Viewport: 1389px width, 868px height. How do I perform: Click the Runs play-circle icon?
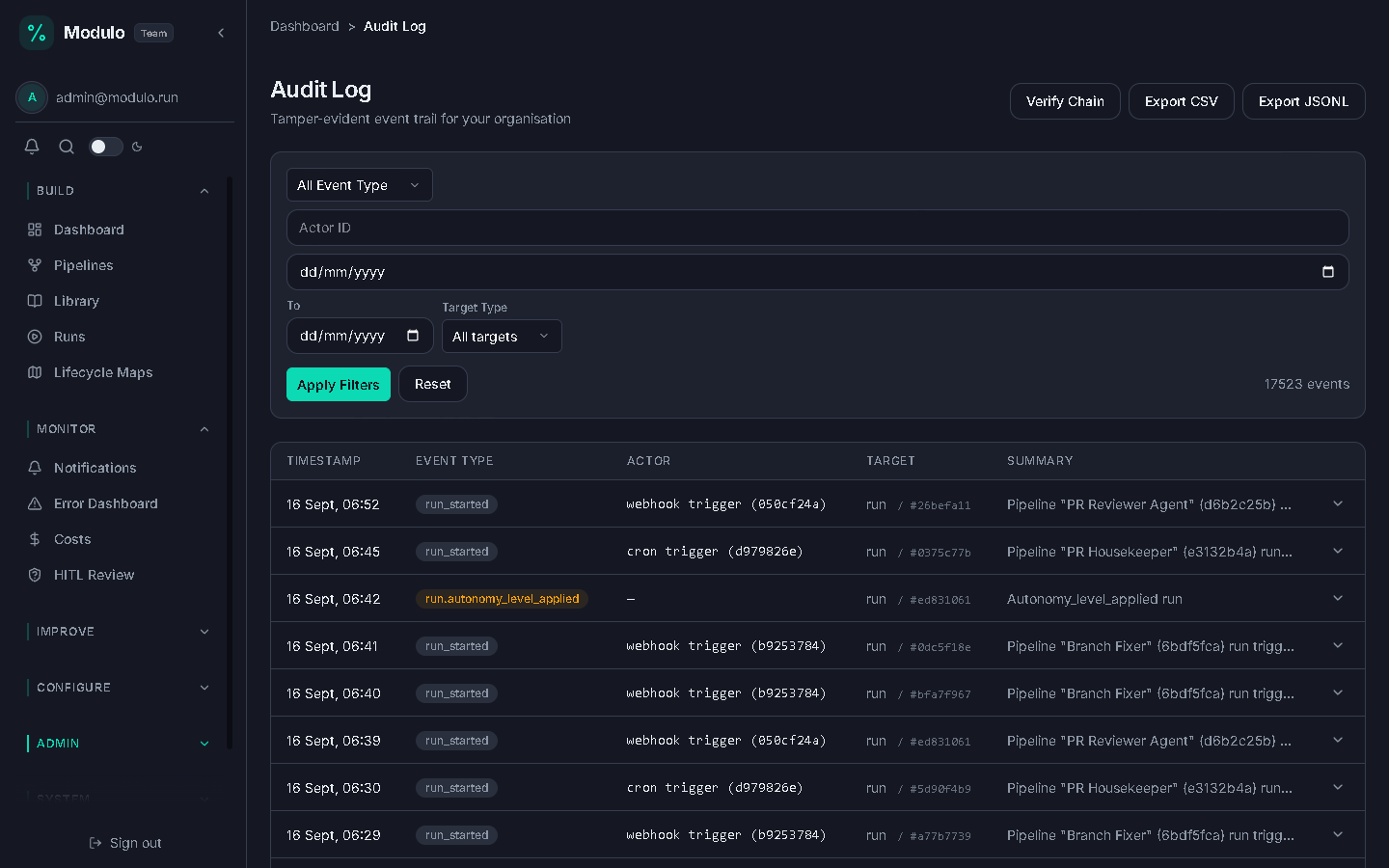point(35,337)
